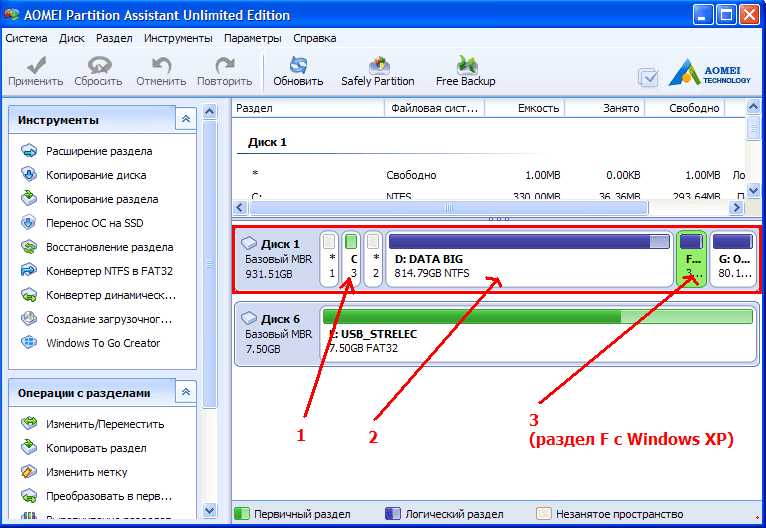
Task: Select unallocated block numbered 1
Action: [x=329, y=259]
